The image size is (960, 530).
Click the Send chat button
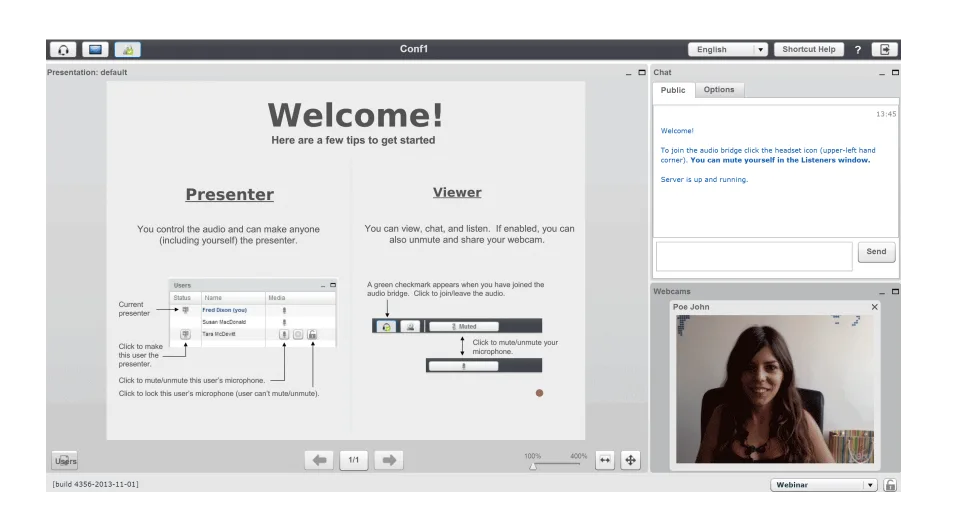[x=876, y=252]
